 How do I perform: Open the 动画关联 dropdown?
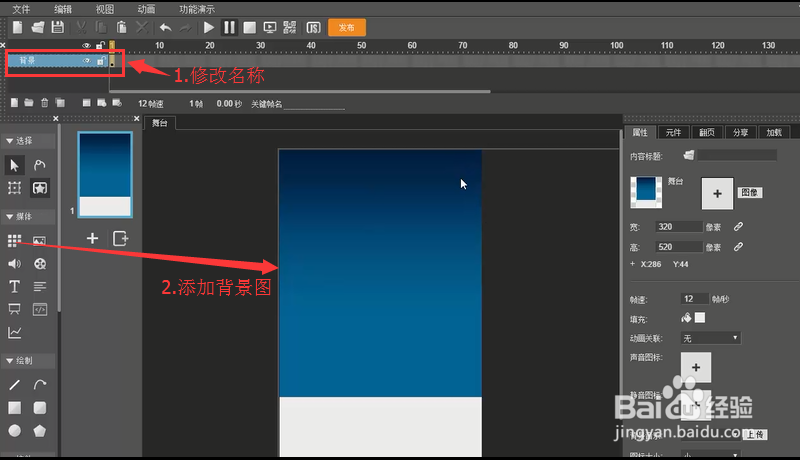711,338
